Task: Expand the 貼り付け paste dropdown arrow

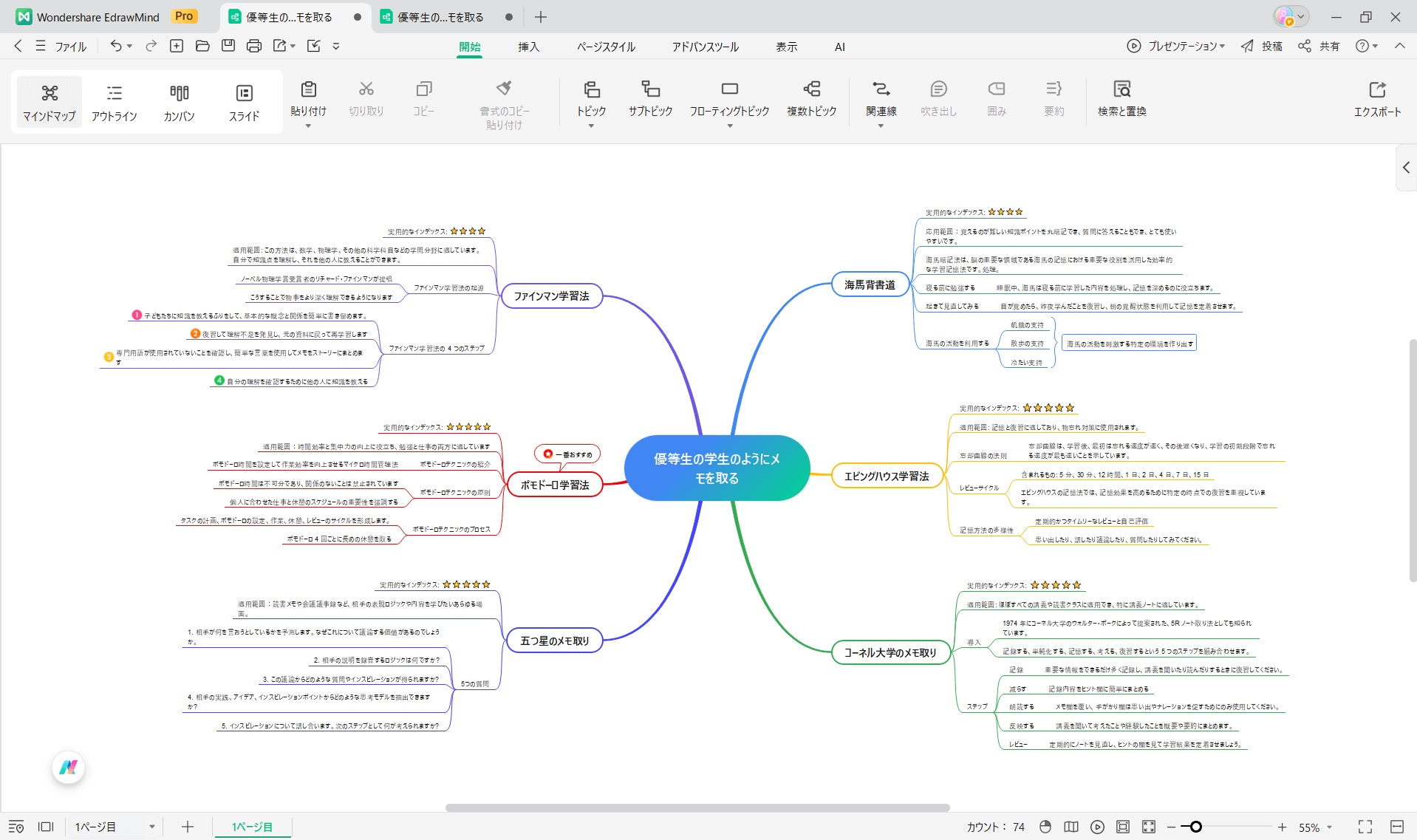Action: coord(308,126)
